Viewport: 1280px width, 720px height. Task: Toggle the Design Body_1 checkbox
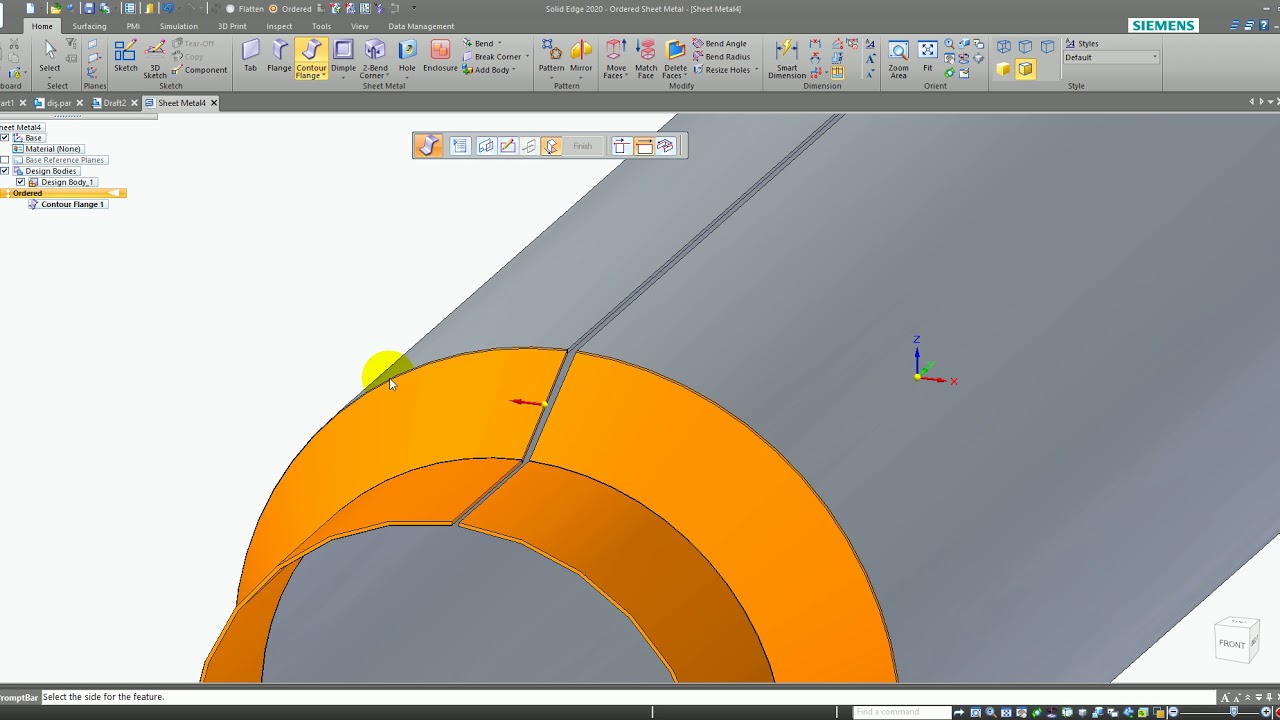(20, 182)
